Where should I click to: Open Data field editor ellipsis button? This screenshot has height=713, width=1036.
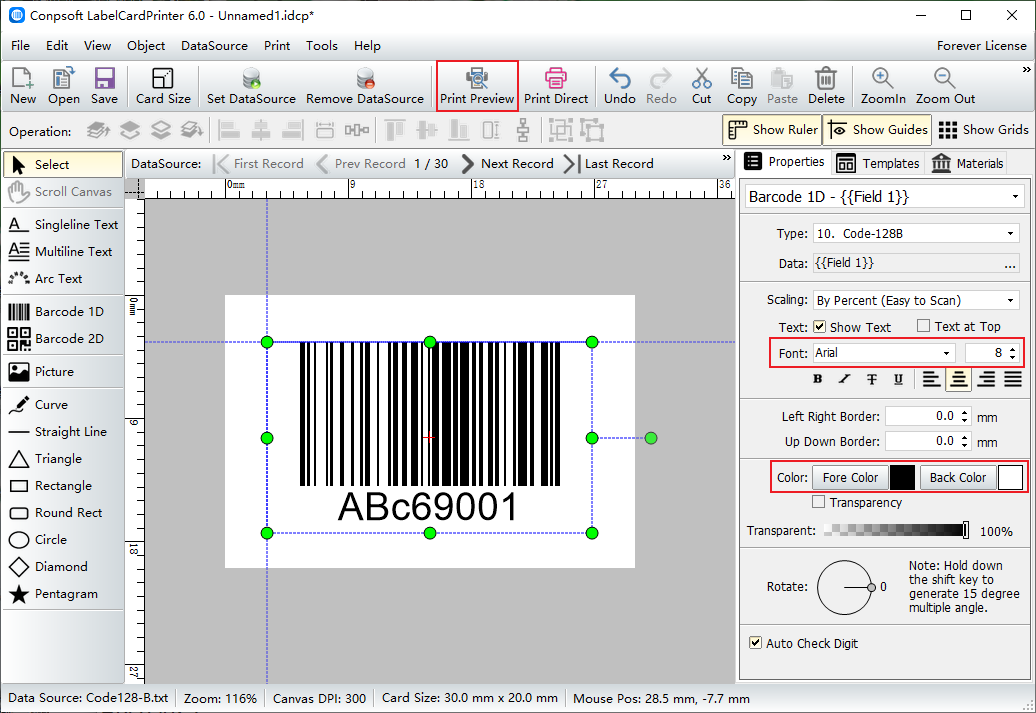click(1010, 264)
